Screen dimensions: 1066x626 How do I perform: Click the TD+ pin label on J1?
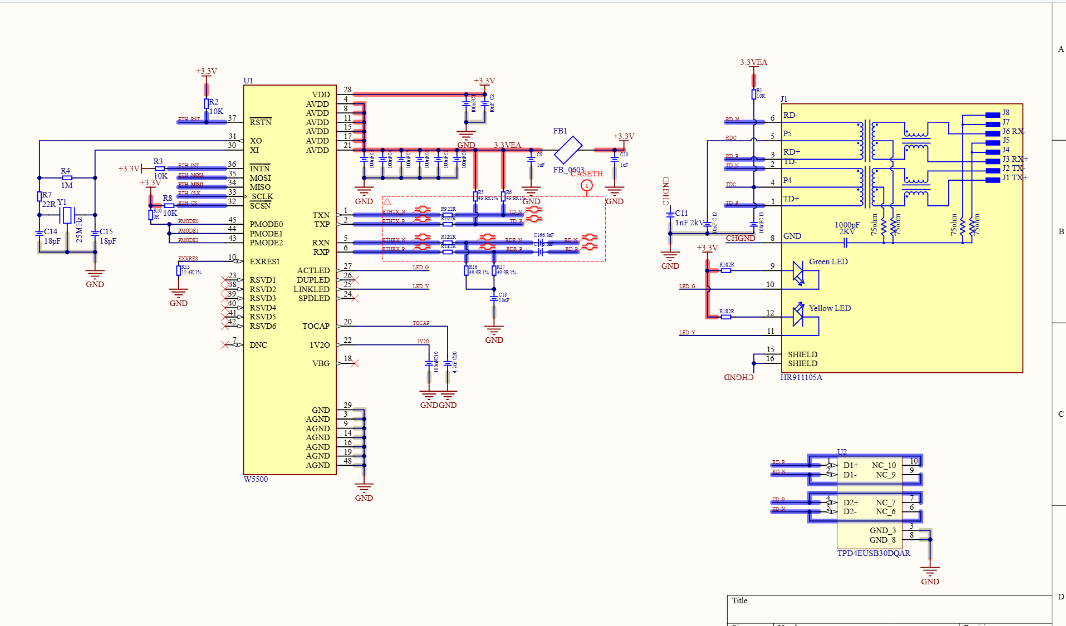[x=791, y=199]
